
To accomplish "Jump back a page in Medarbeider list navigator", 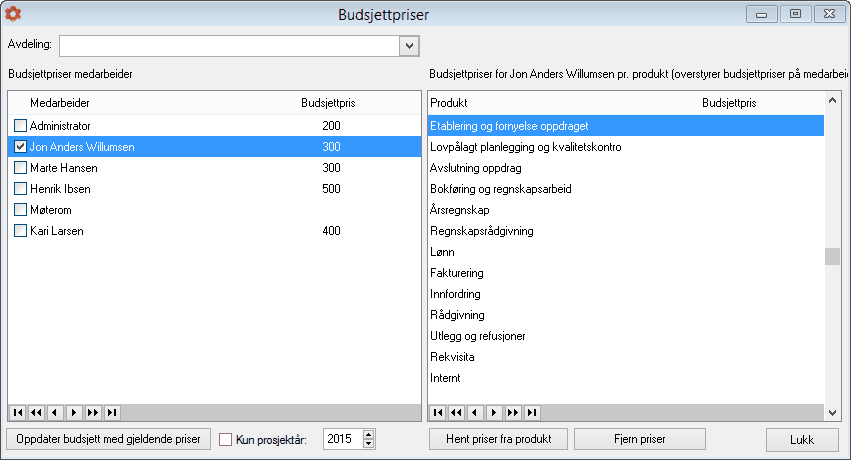I will (36, 413).
